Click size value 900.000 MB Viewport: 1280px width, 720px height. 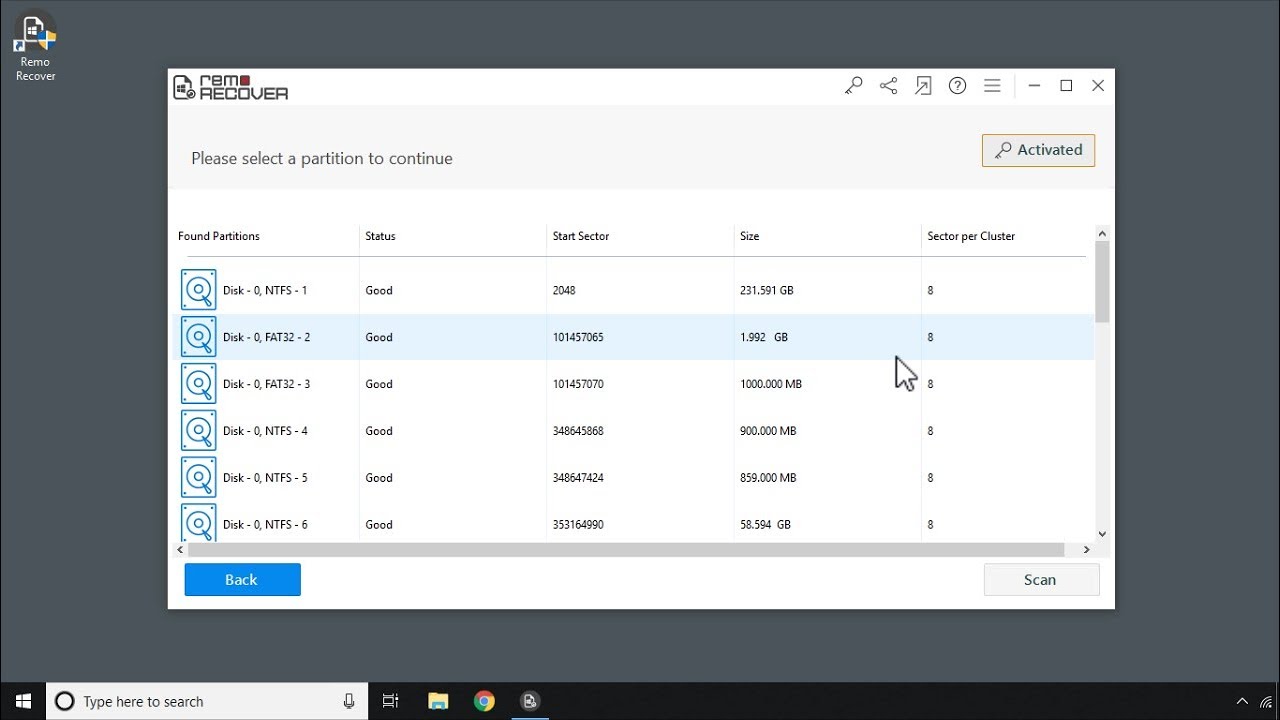click(768, 431)
